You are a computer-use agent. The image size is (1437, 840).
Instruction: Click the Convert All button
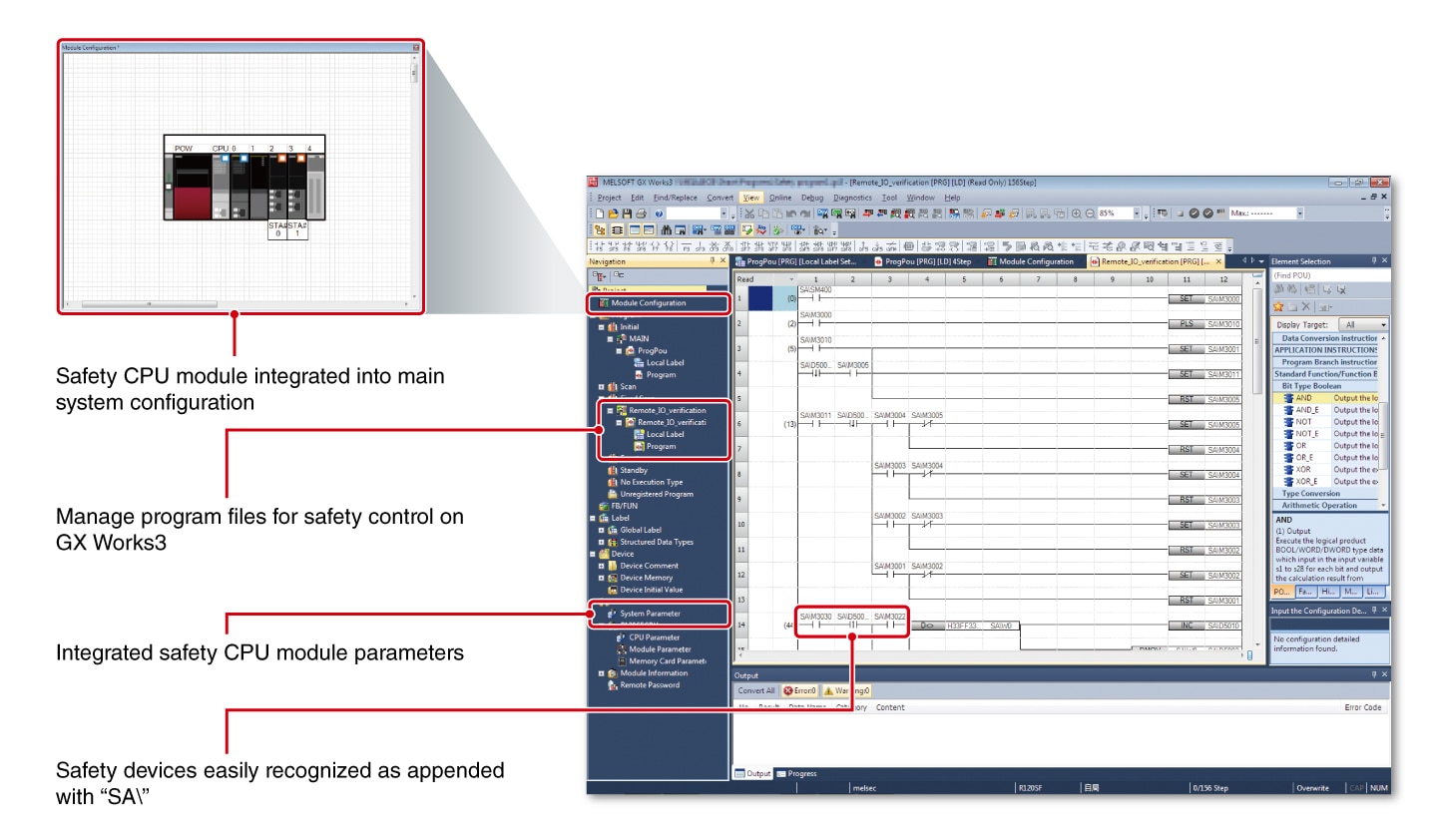click(756, 690)
